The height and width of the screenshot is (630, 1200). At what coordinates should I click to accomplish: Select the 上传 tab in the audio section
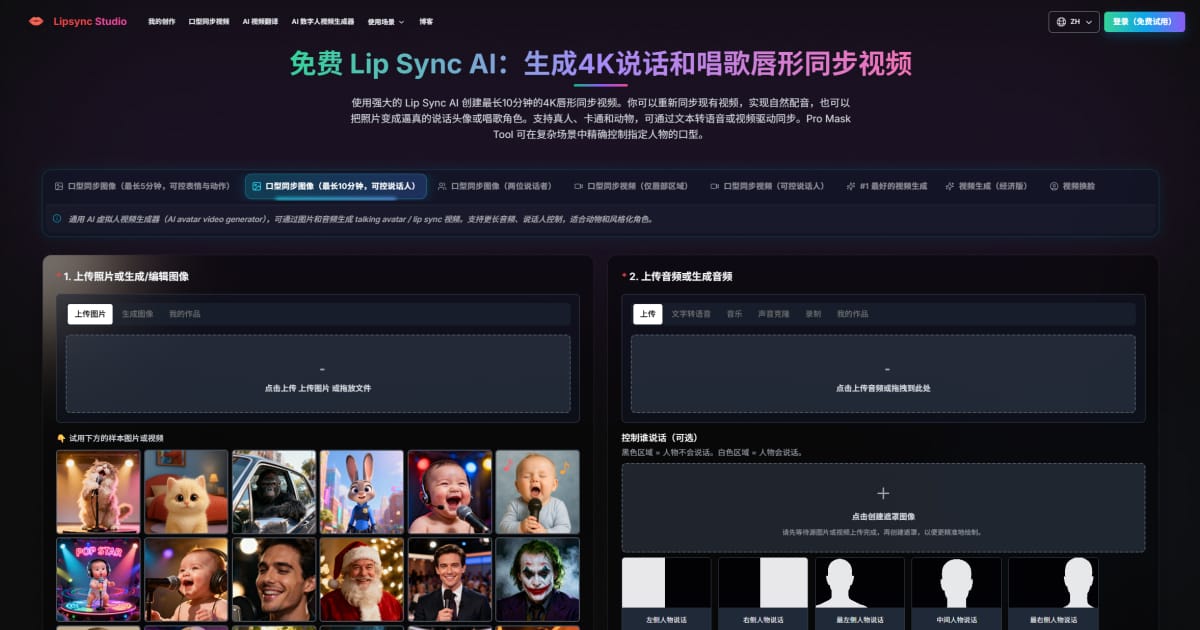(x=648, y=314)
